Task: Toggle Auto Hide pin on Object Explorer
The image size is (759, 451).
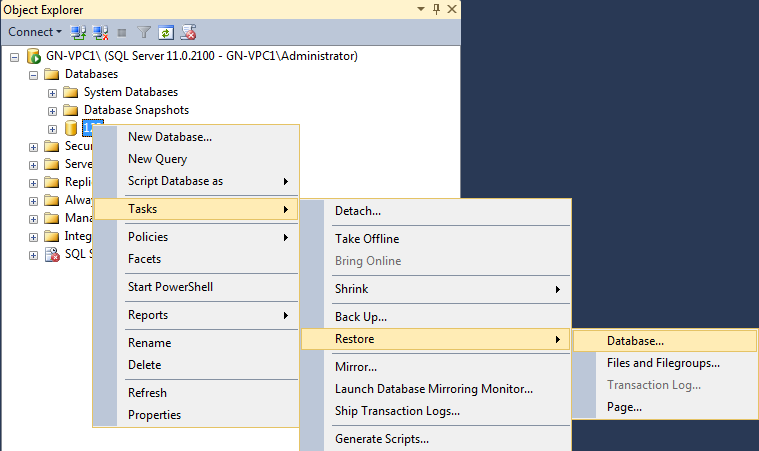Action: point(436,8)
